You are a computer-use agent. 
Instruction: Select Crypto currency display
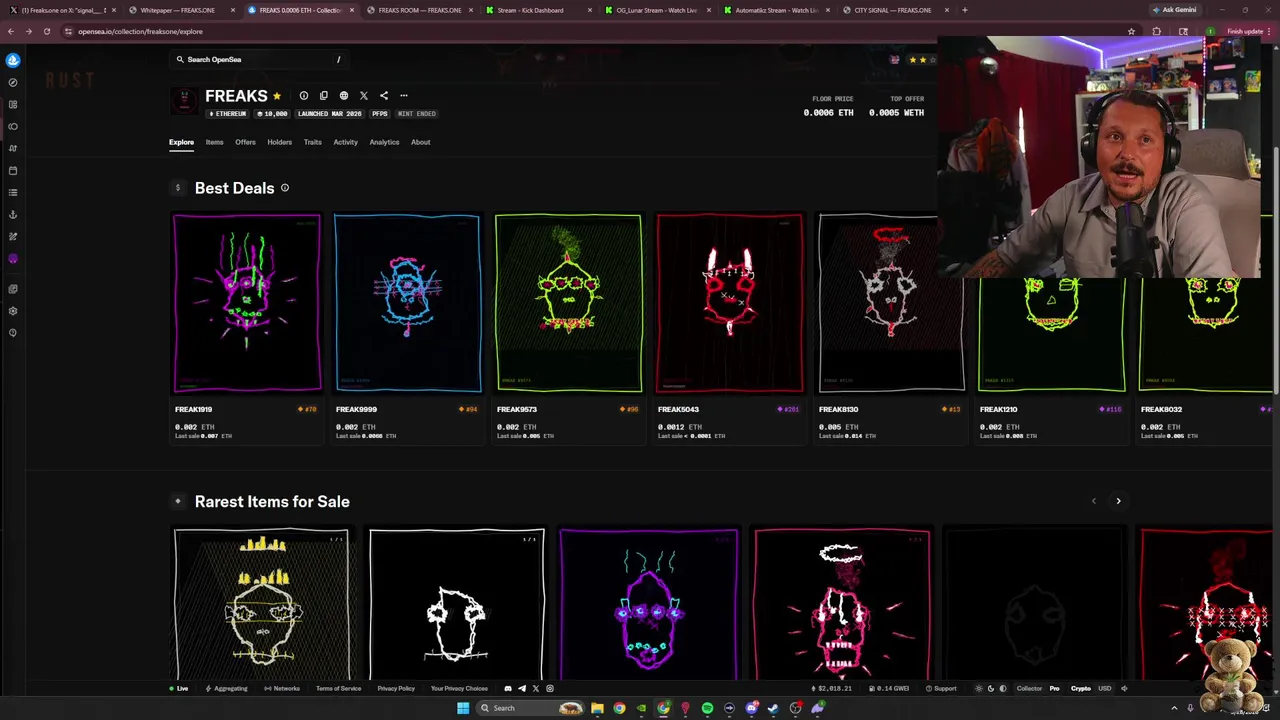click(x=1081, y=688)
